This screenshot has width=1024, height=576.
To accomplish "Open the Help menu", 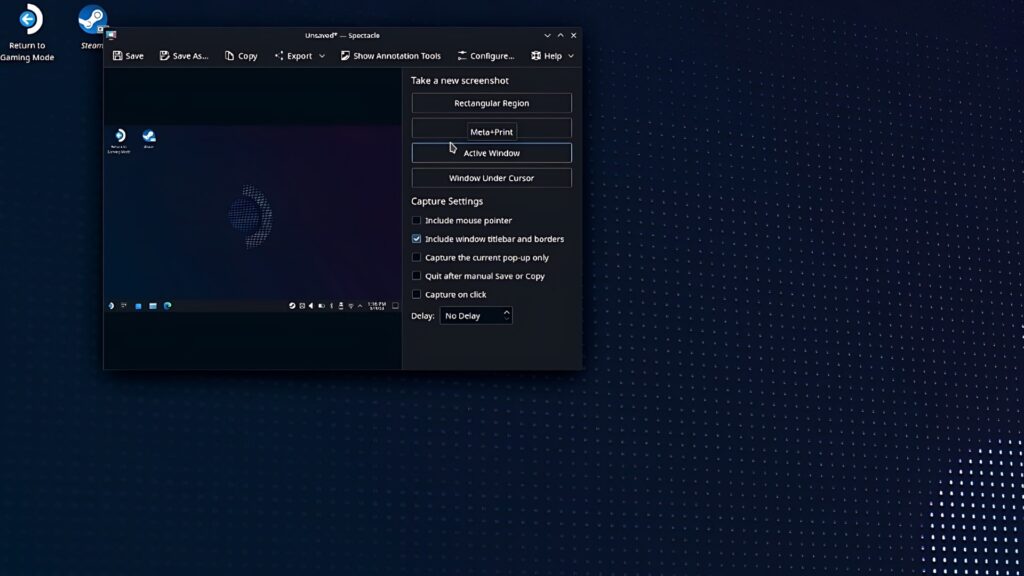I will coord(548,55).
